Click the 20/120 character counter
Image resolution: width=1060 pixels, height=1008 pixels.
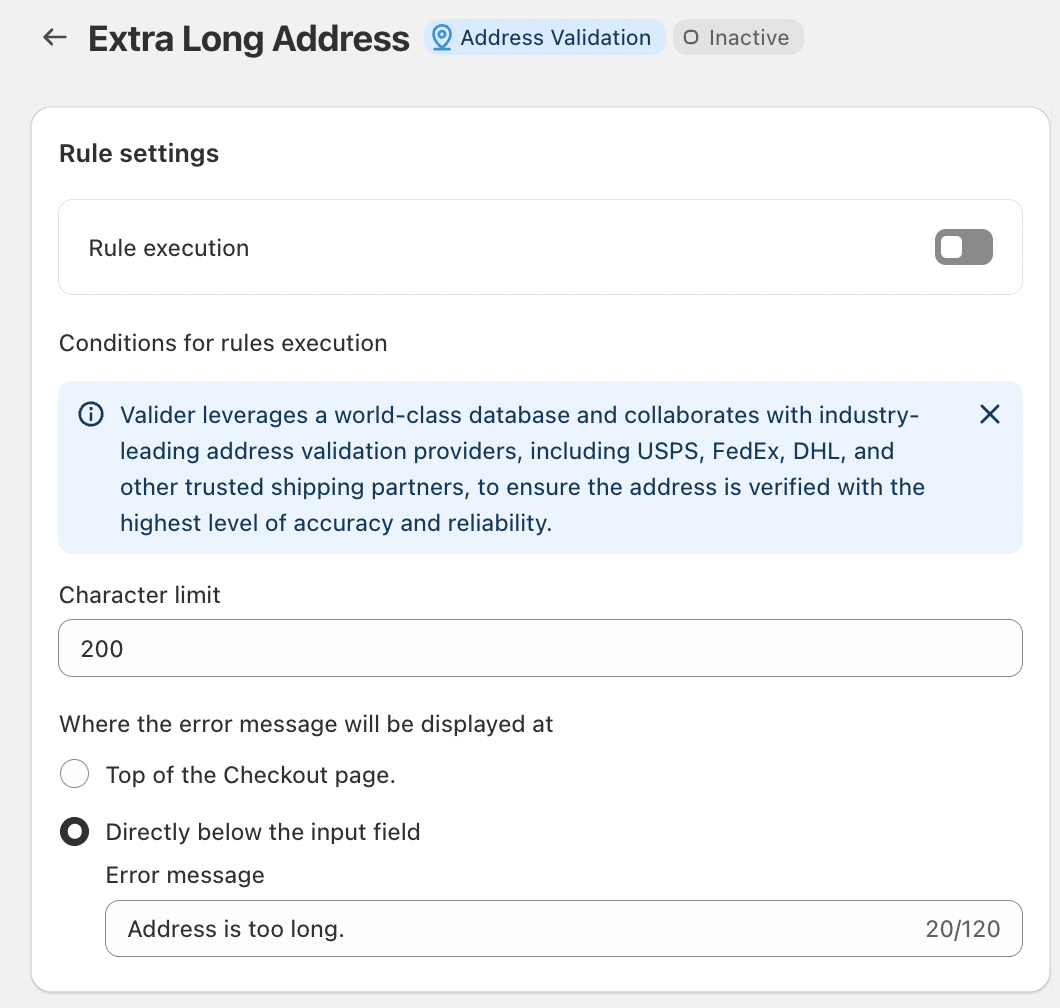pyautogui.click(x=962, y=929)
